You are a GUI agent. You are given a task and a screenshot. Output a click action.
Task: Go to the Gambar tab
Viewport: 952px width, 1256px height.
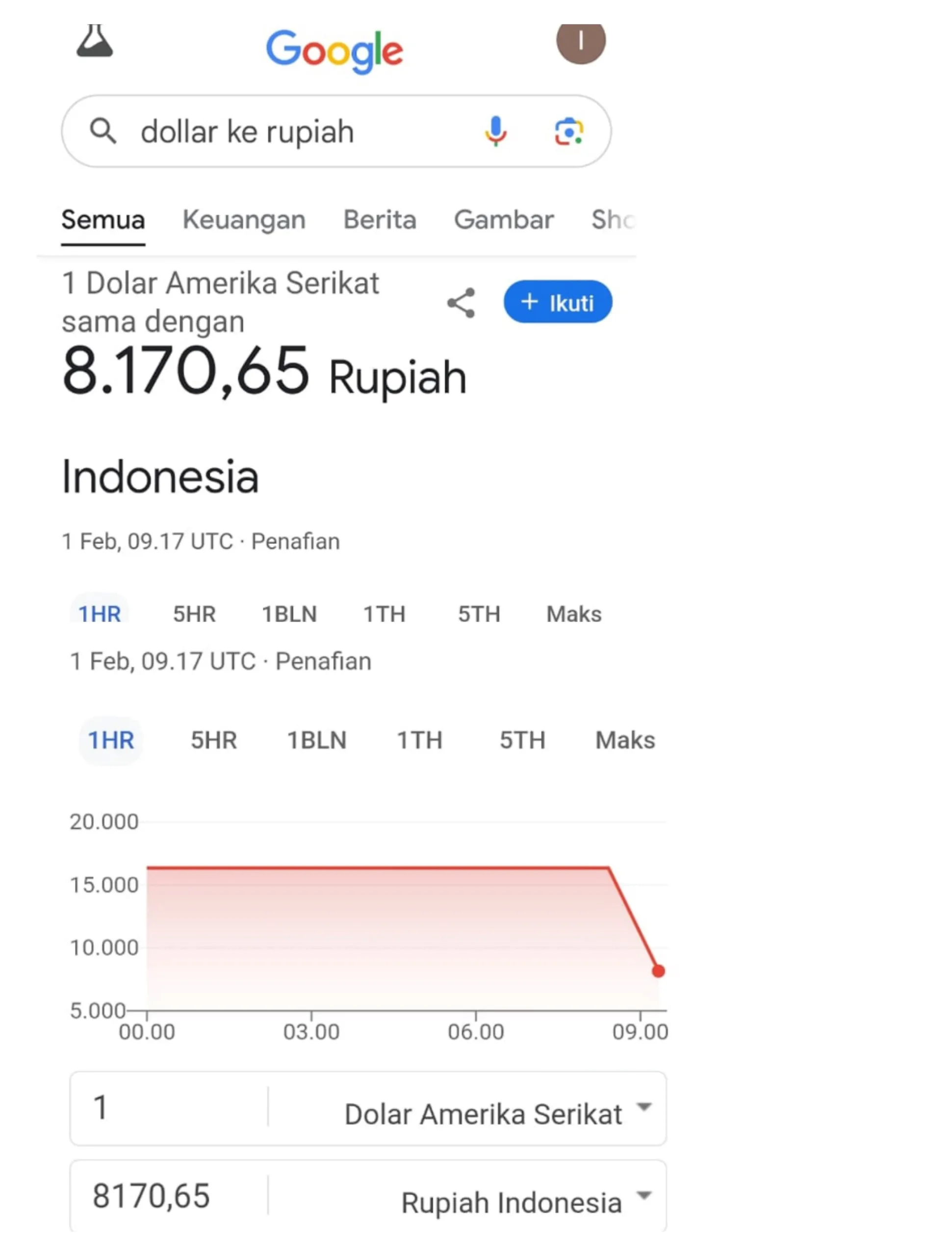(x=504, y=220)
